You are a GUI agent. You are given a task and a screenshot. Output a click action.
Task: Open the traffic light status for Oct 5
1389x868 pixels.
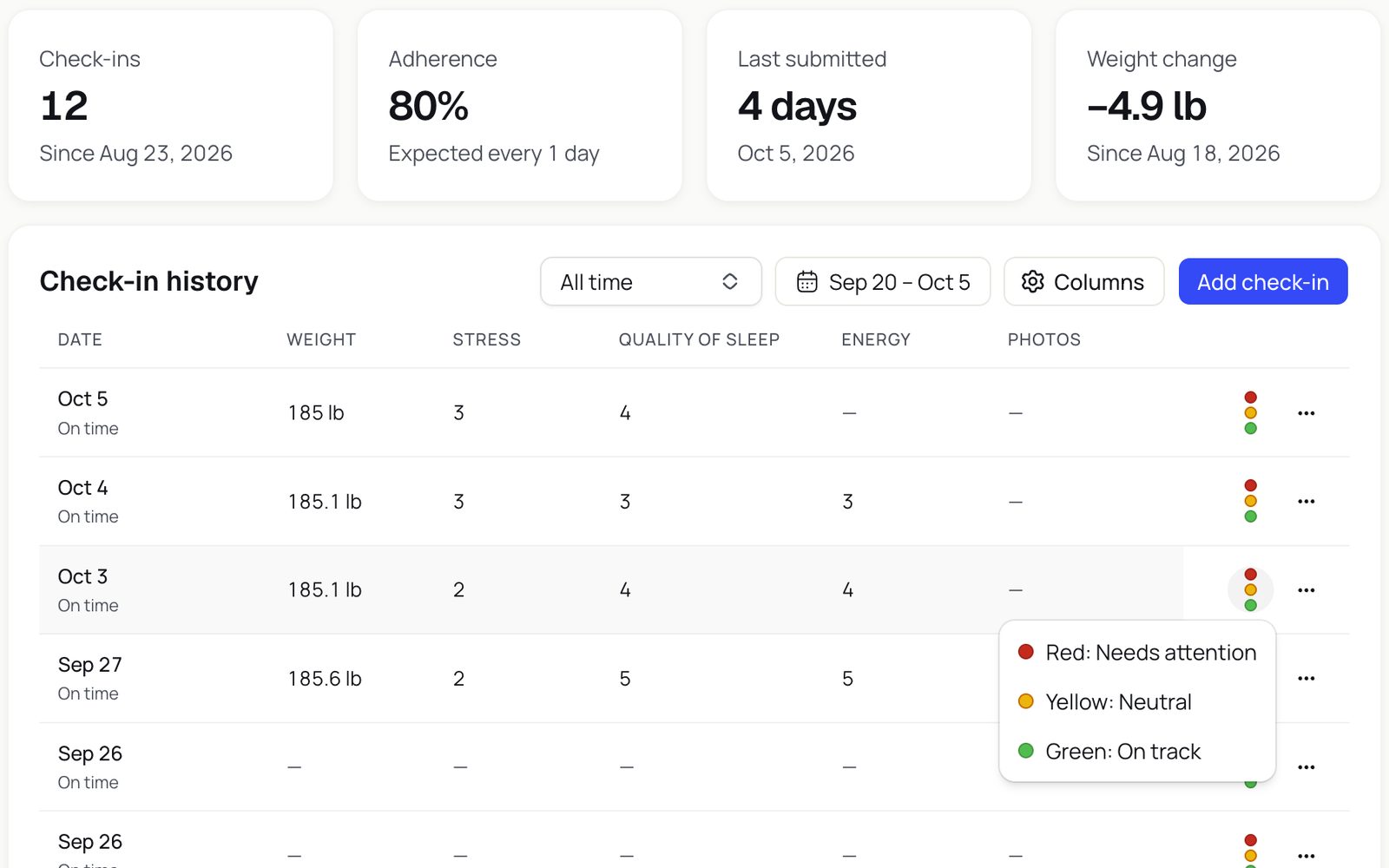coord(1250,413)
